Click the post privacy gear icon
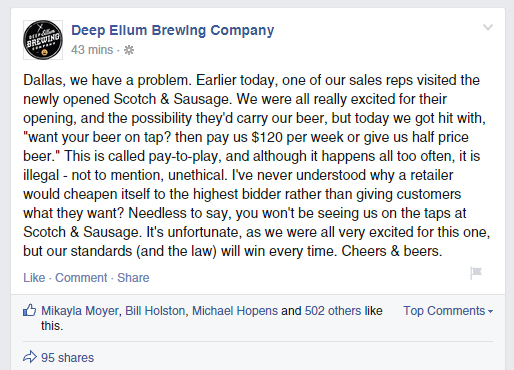 coord(129,50)
